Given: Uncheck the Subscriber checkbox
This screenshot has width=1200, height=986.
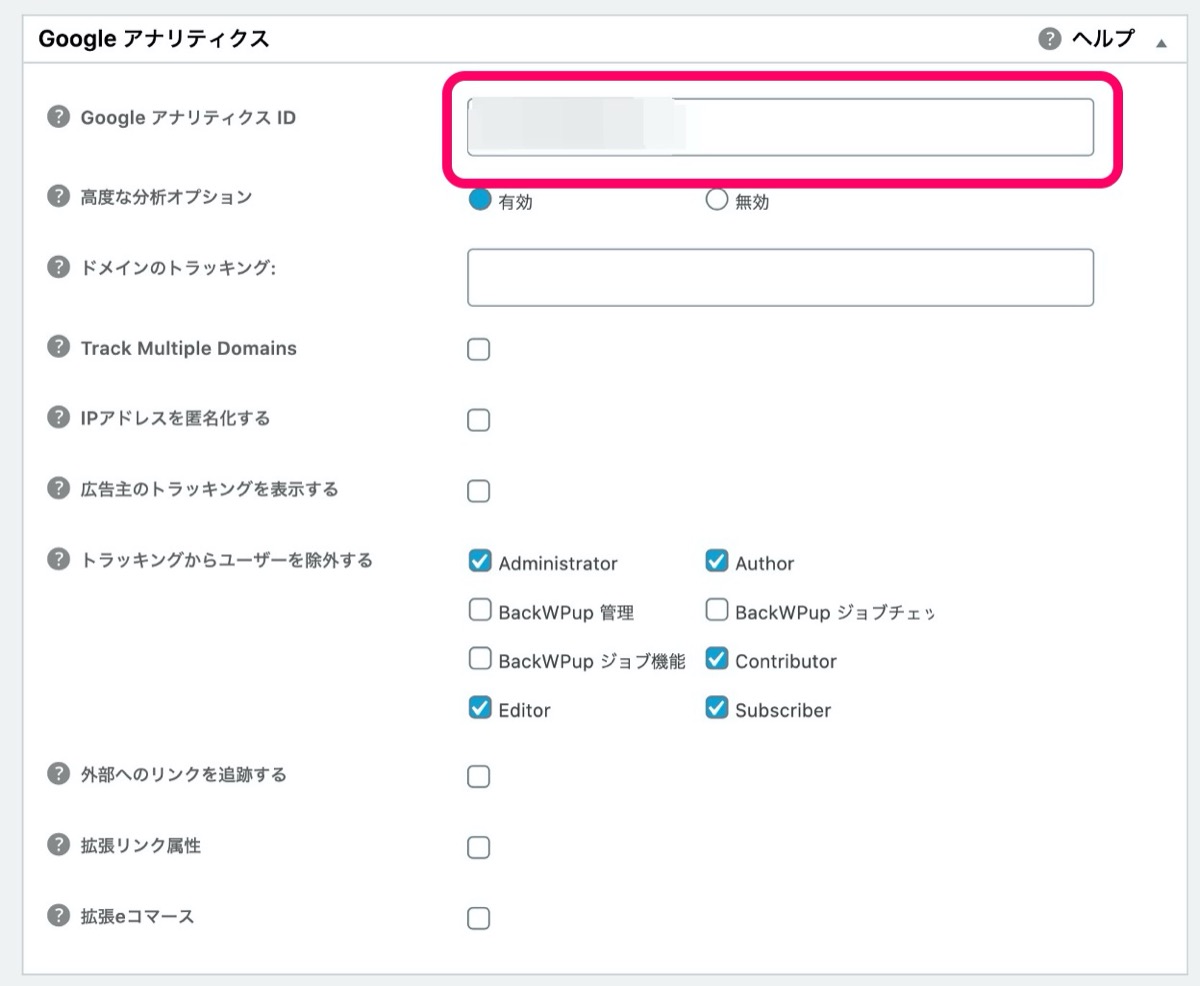Looking at the screenshot, I should (x=716, y=708).
